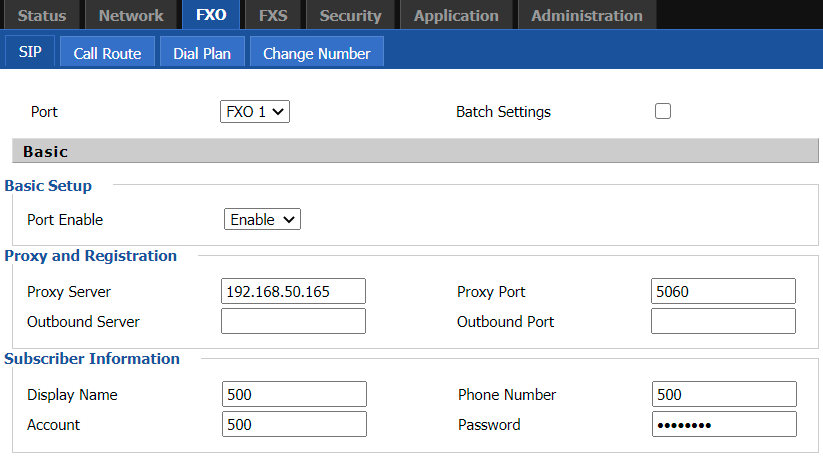
Task: Switch to the Network tab
Action: 131,15
